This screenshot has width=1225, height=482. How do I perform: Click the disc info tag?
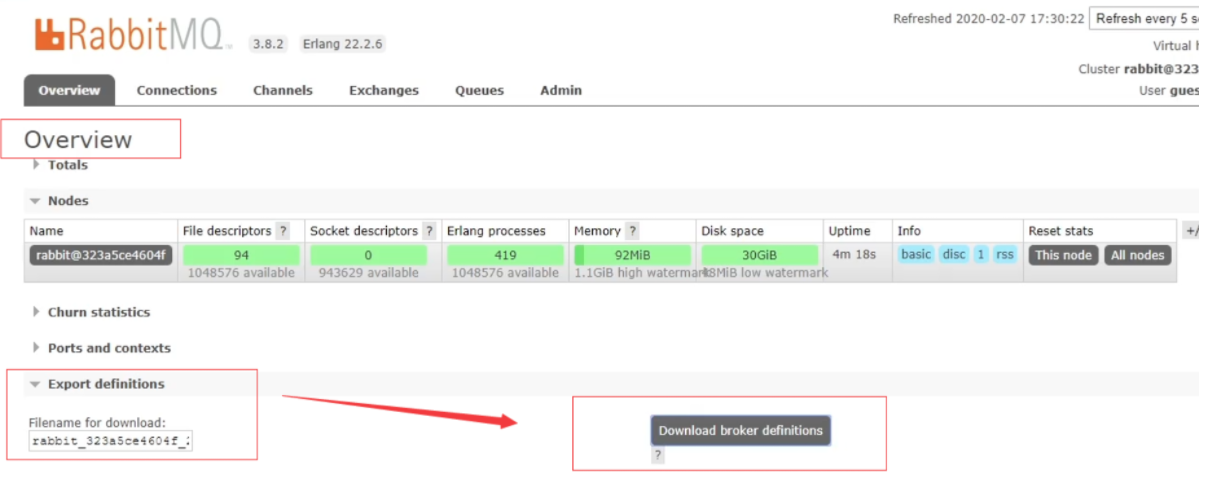point(954,254)
